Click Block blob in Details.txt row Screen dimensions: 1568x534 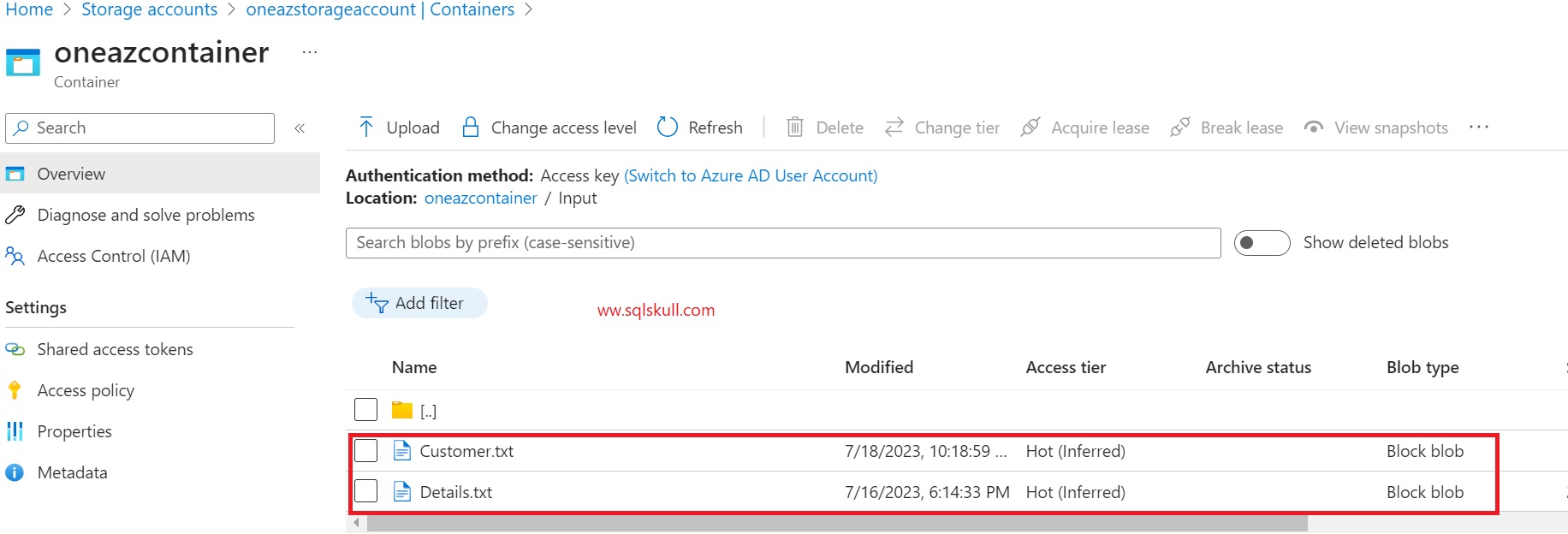1425,492
